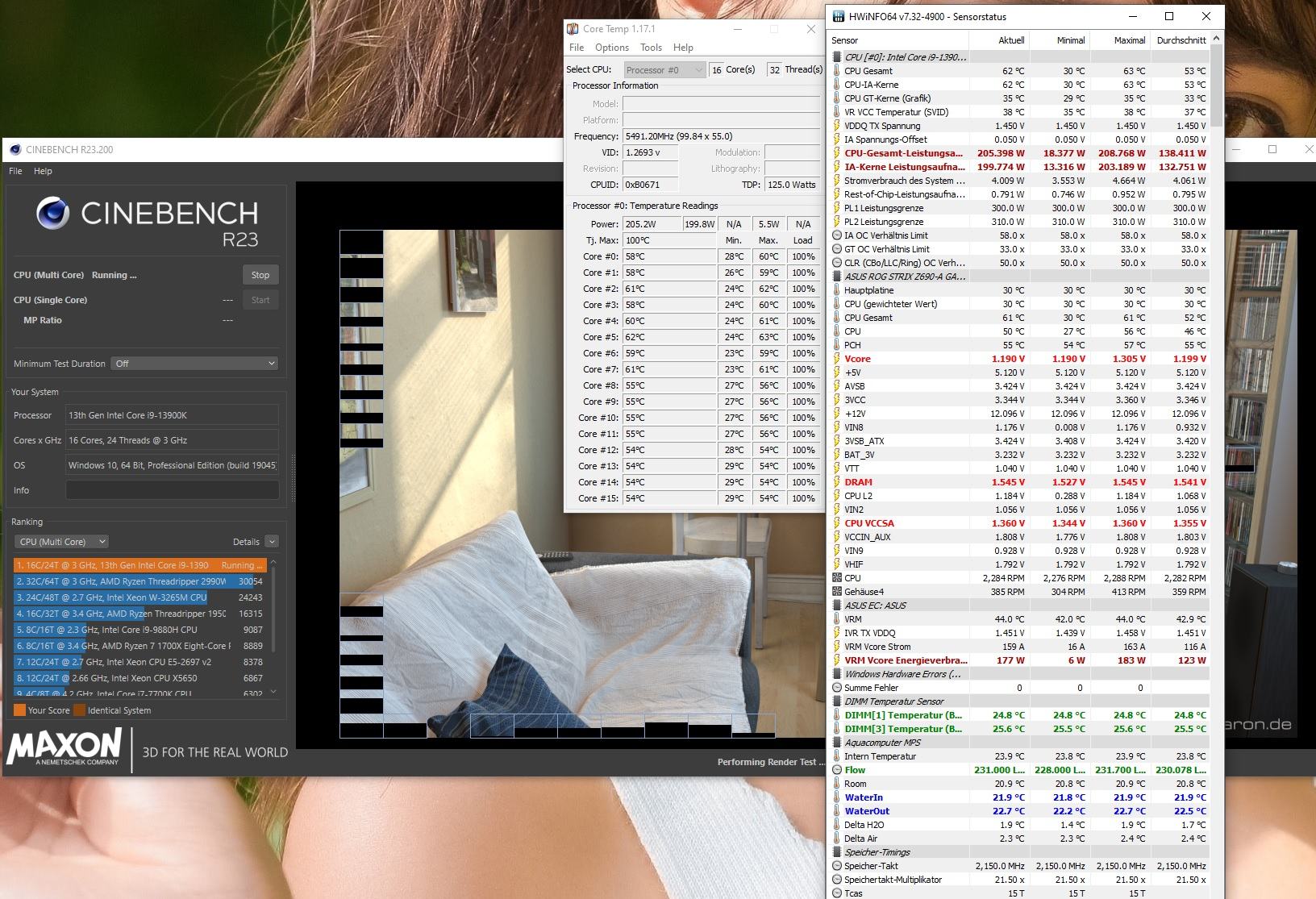Open File menu in Cinebench
Viewport: 1316px width, 899px height.
(15, 171)
